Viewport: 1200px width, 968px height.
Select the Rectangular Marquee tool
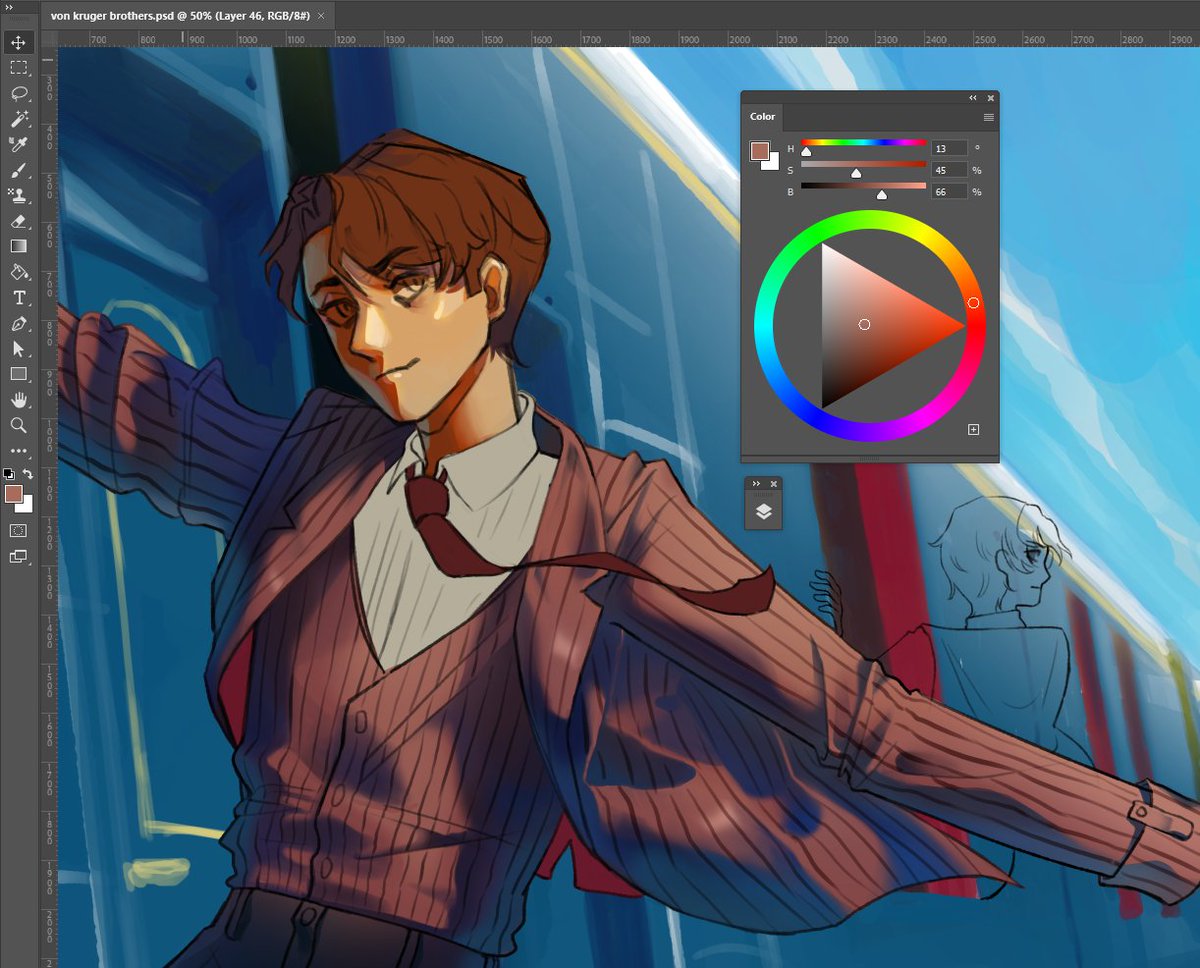[19, 68]
